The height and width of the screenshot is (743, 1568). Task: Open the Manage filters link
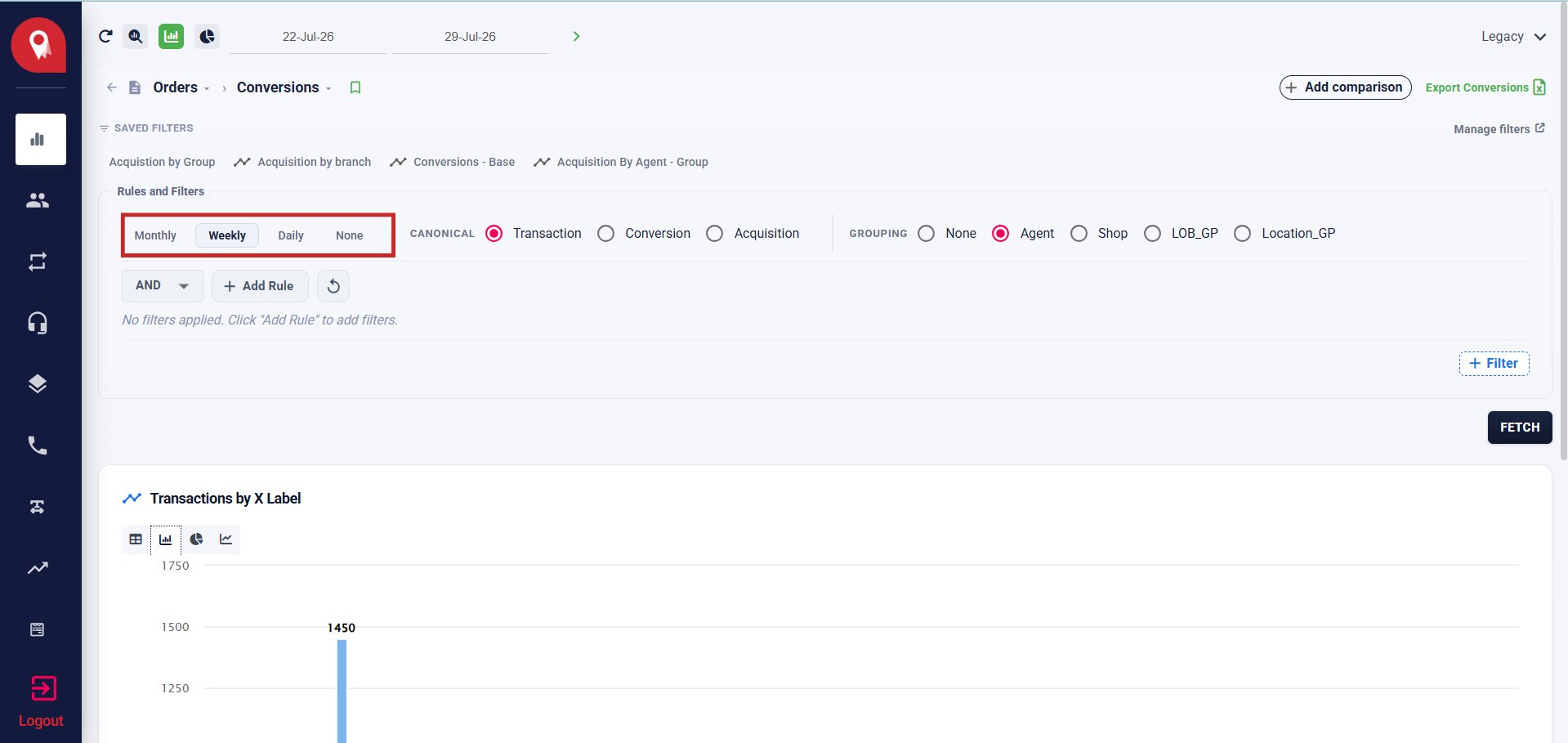tap(1499, 129)
